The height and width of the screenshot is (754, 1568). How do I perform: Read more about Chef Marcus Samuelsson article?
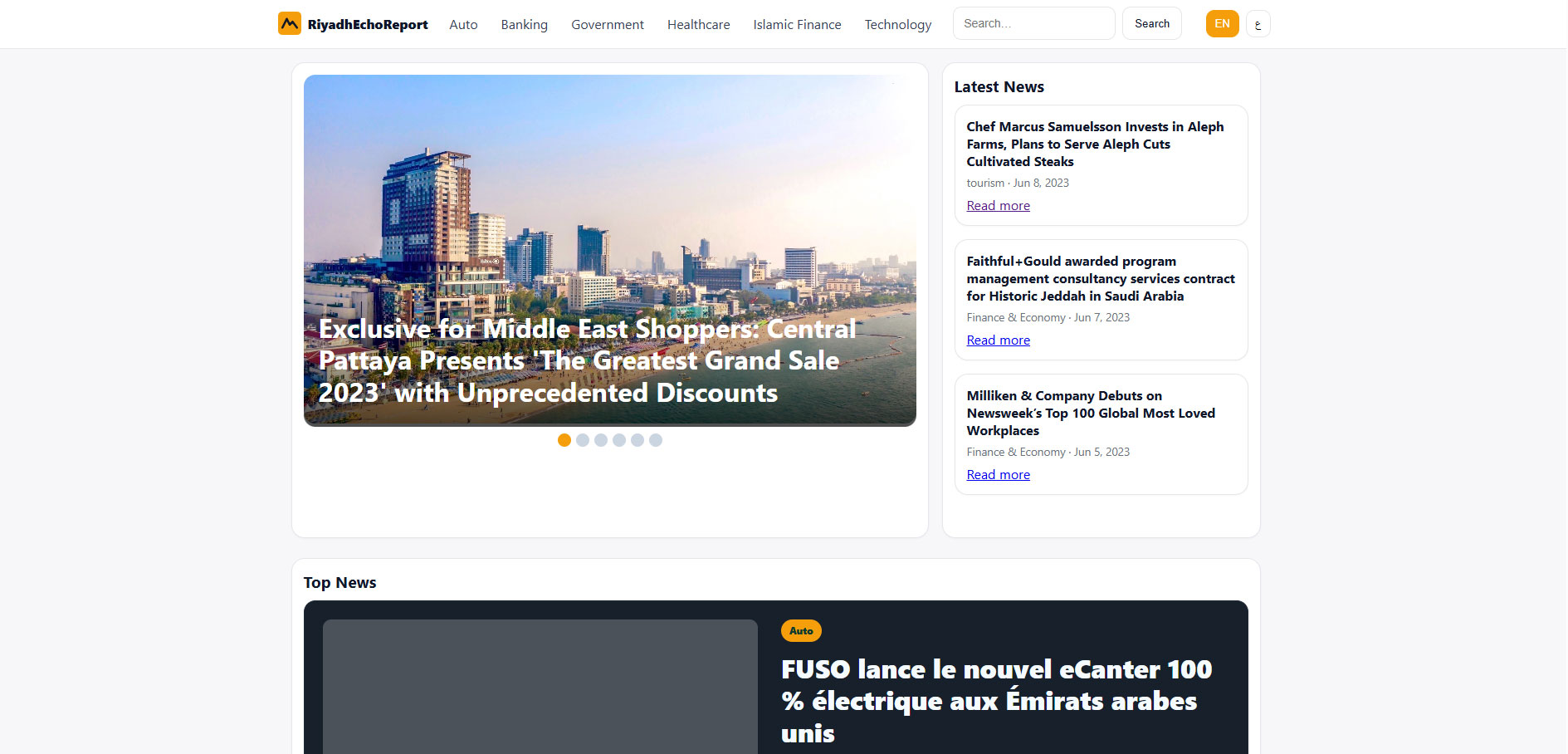coord(998,206)
